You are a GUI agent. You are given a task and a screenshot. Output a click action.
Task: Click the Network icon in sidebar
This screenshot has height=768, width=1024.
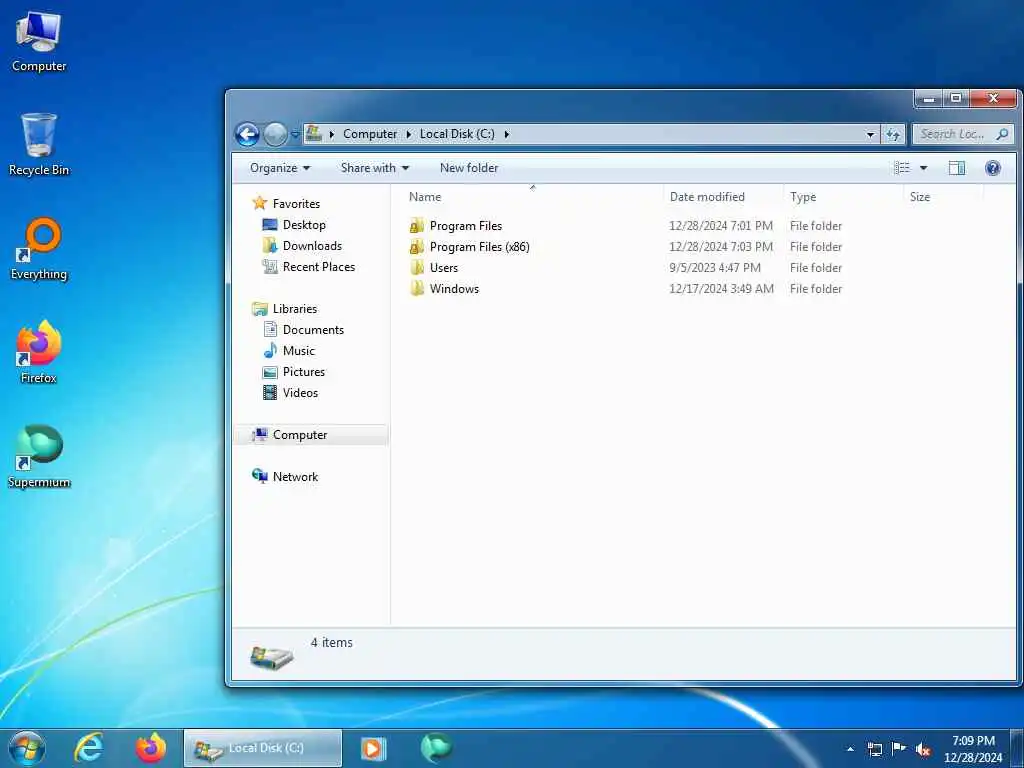260,476
